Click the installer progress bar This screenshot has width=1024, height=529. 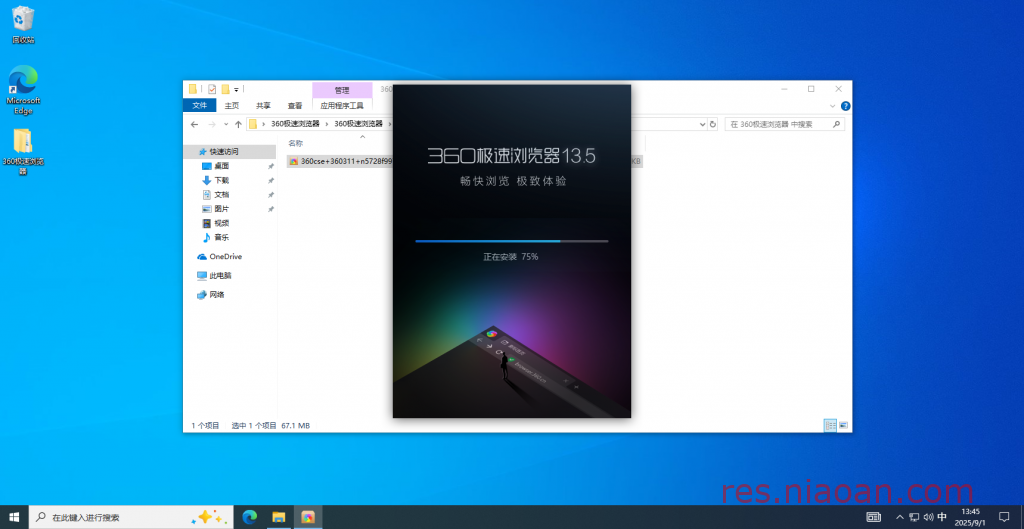[512, 241]
